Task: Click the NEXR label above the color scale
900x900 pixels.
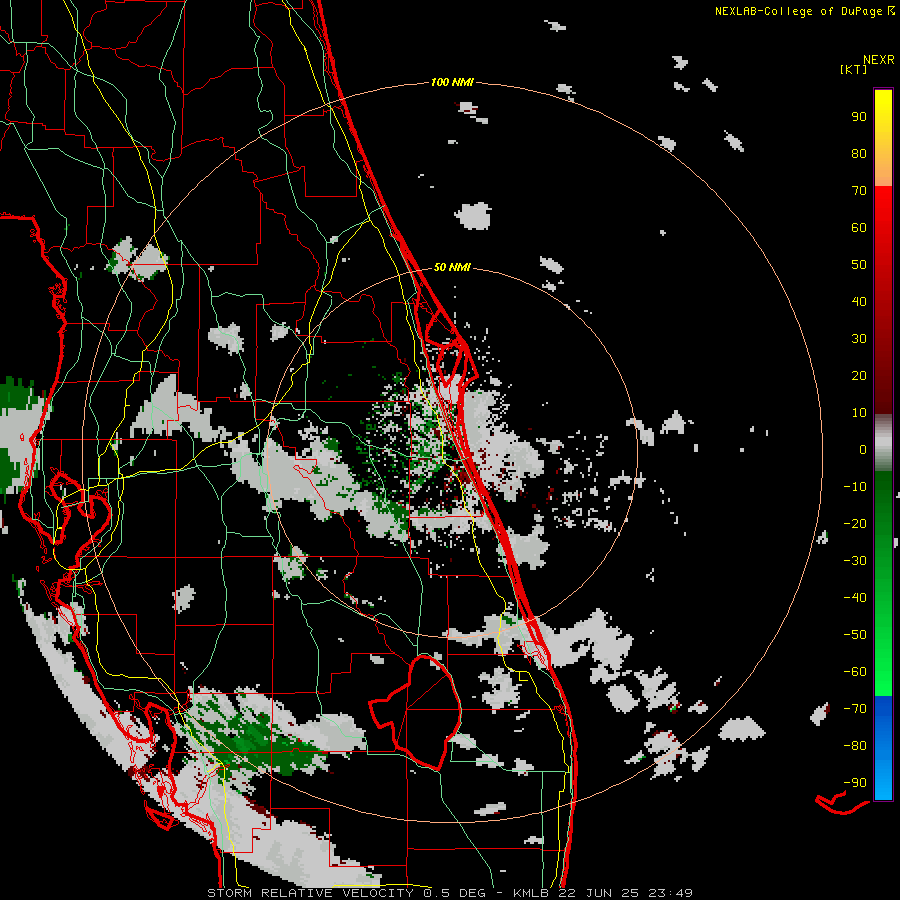Action: [x=879, y=60]
